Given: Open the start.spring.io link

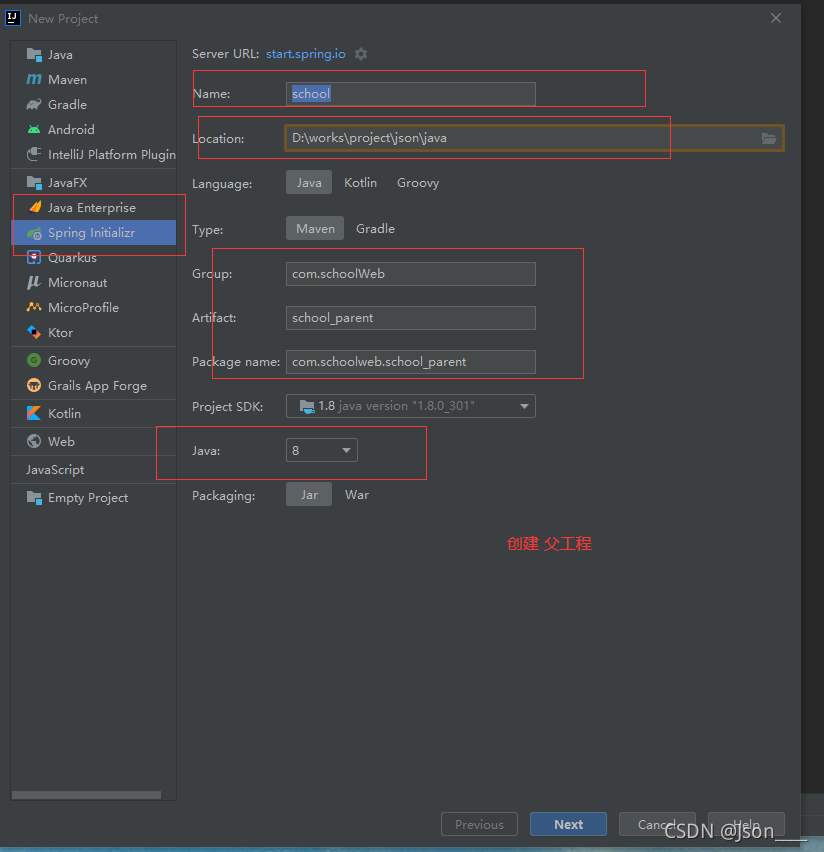Looking at the screenshot, I should pyautogui.click(x=305, y=54).
